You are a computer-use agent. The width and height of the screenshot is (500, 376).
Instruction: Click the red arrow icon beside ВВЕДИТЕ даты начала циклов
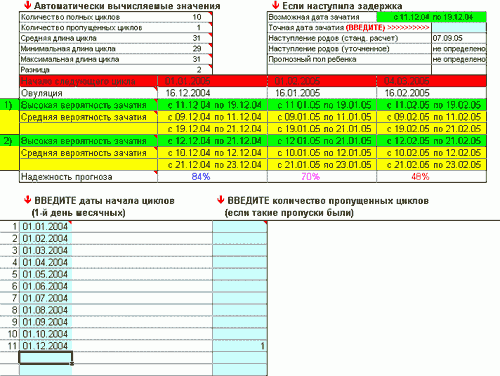coord(27,200)
